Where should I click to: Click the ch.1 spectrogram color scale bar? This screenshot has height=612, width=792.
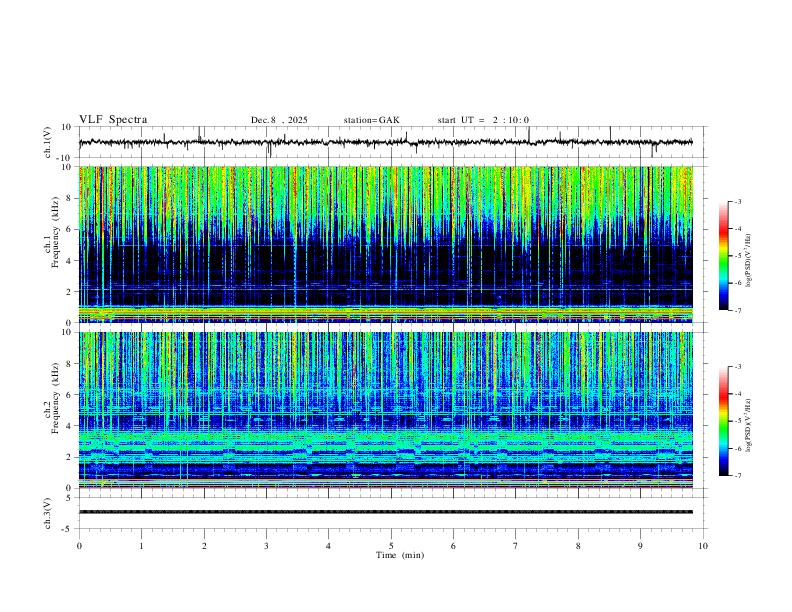(x=724, y=256)
